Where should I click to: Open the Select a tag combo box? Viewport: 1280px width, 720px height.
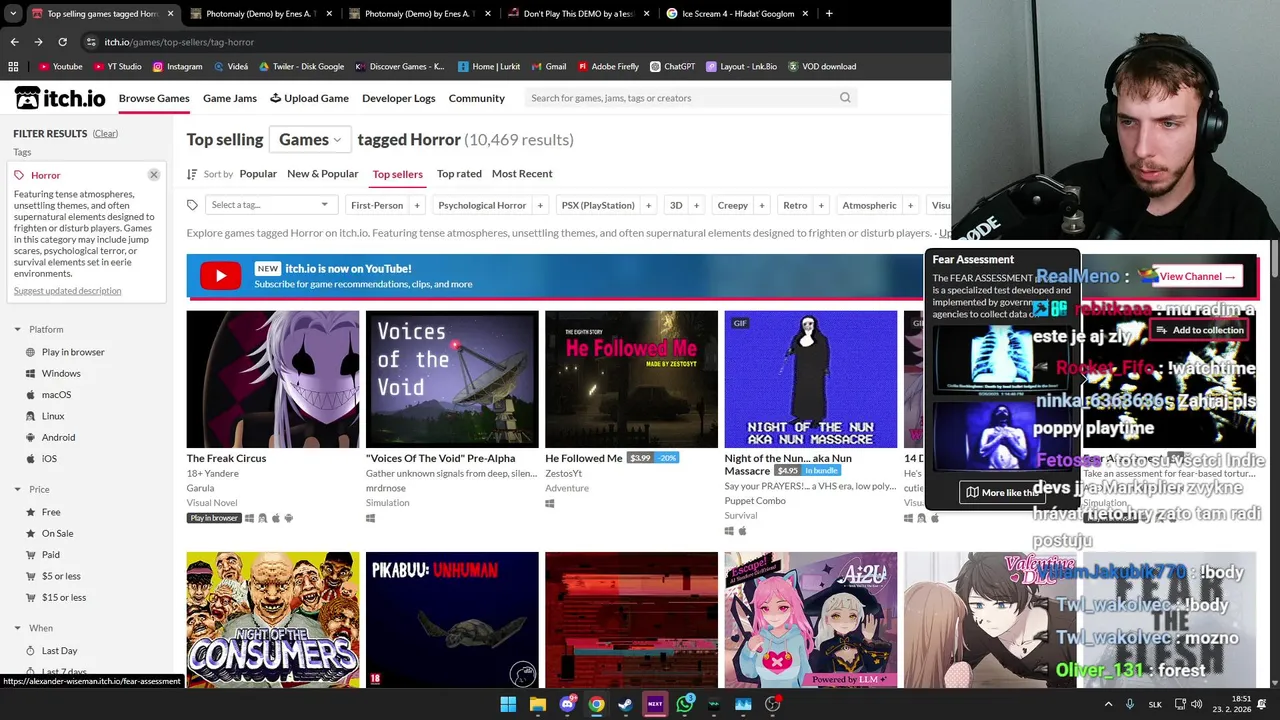click(x=270, y=205)
